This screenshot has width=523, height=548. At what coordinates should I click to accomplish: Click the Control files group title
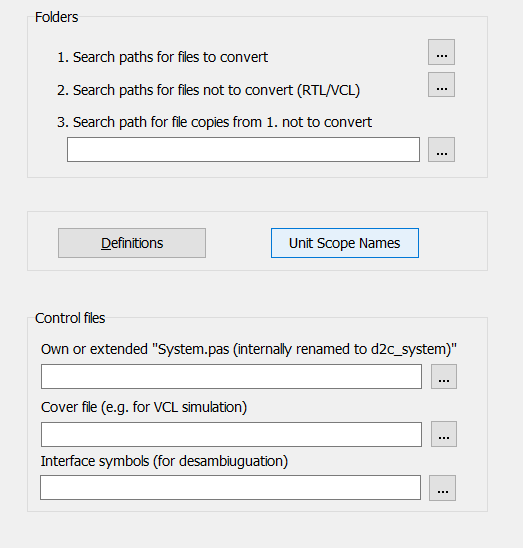point(70,318)
